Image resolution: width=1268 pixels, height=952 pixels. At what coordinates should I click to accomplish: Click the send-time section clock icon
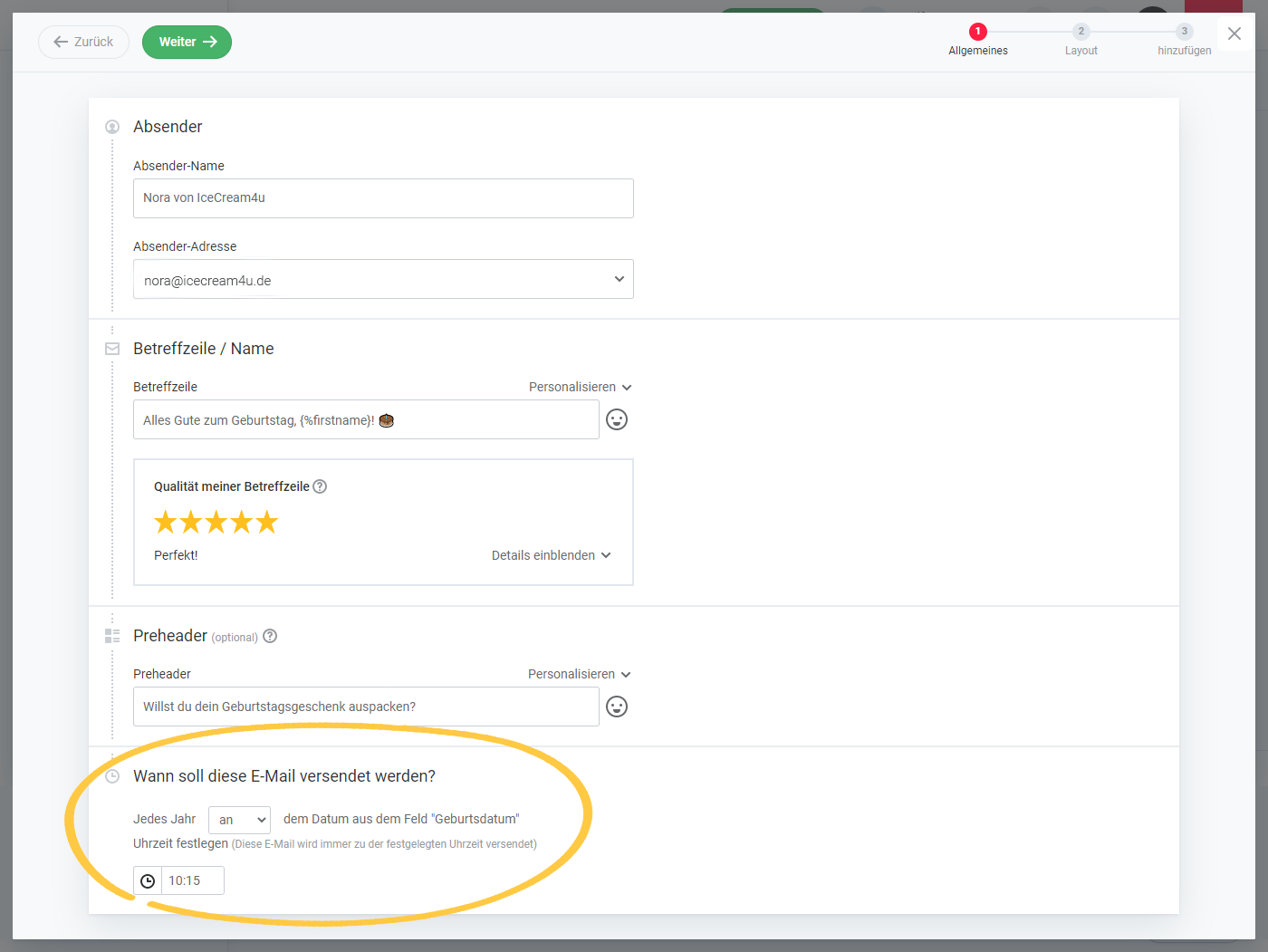click(112, 776)
